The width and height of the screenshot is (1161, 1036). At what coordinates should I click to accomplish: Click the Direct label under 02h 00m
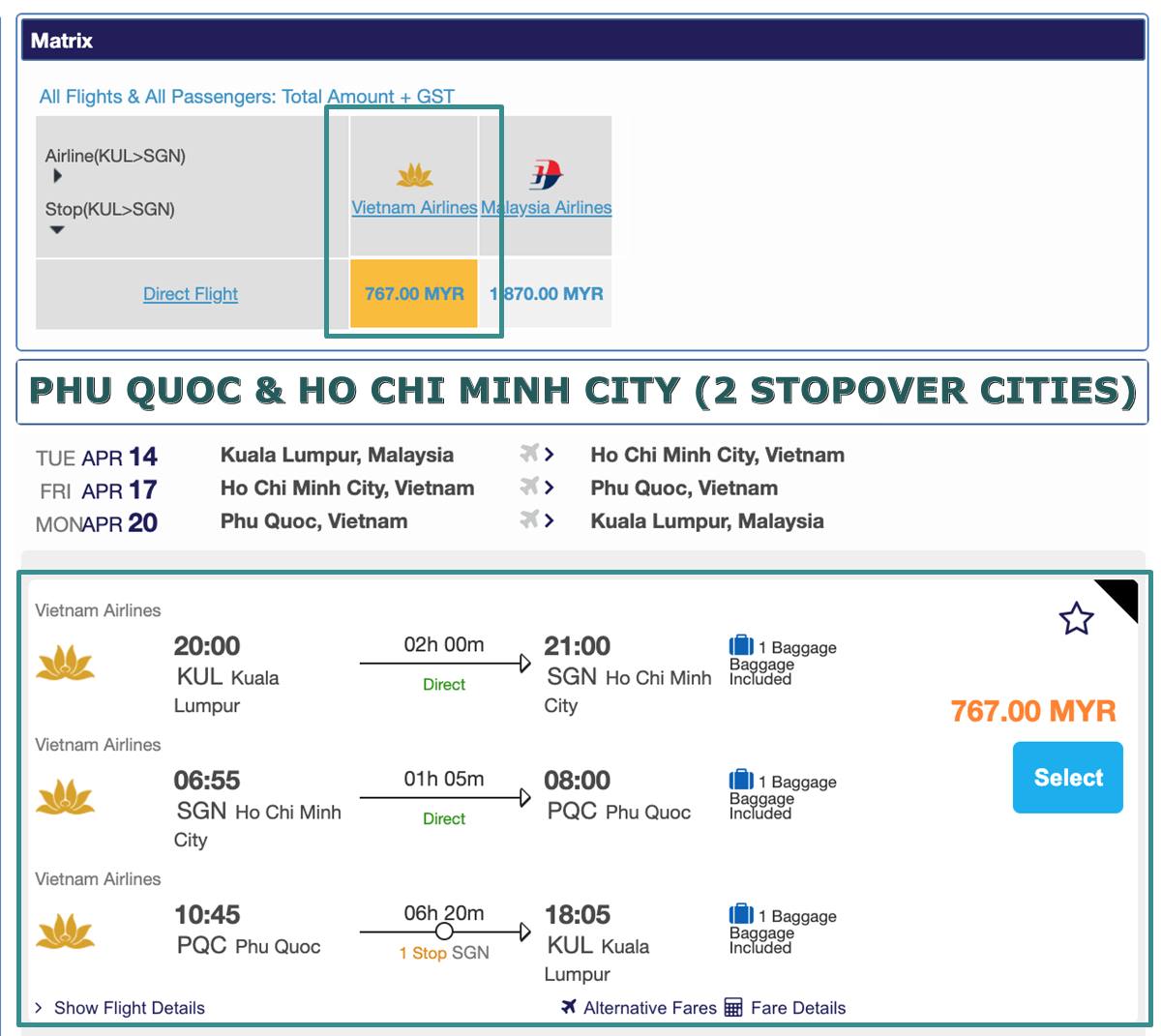444,685
